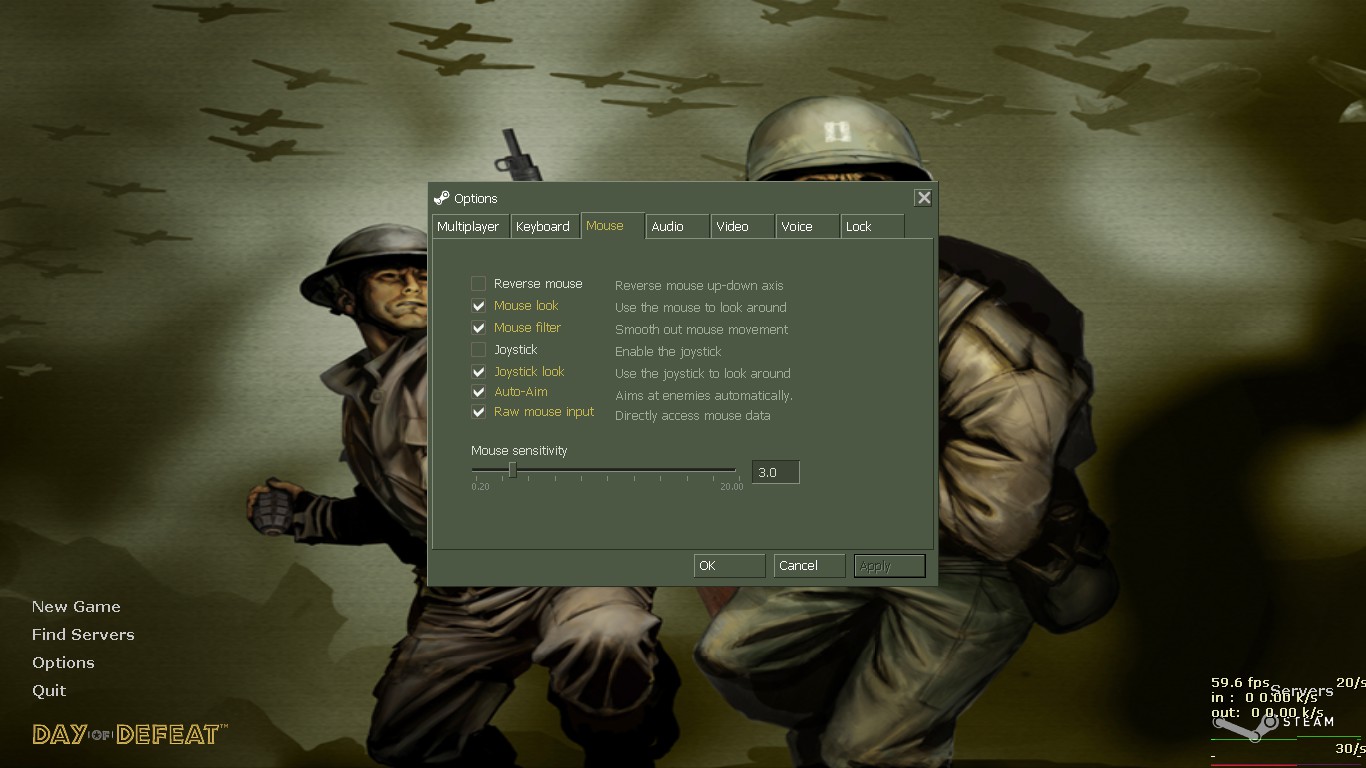The image size is (1366, 768).
Task: Open the Keyboard tab
Action: [545, 227]
